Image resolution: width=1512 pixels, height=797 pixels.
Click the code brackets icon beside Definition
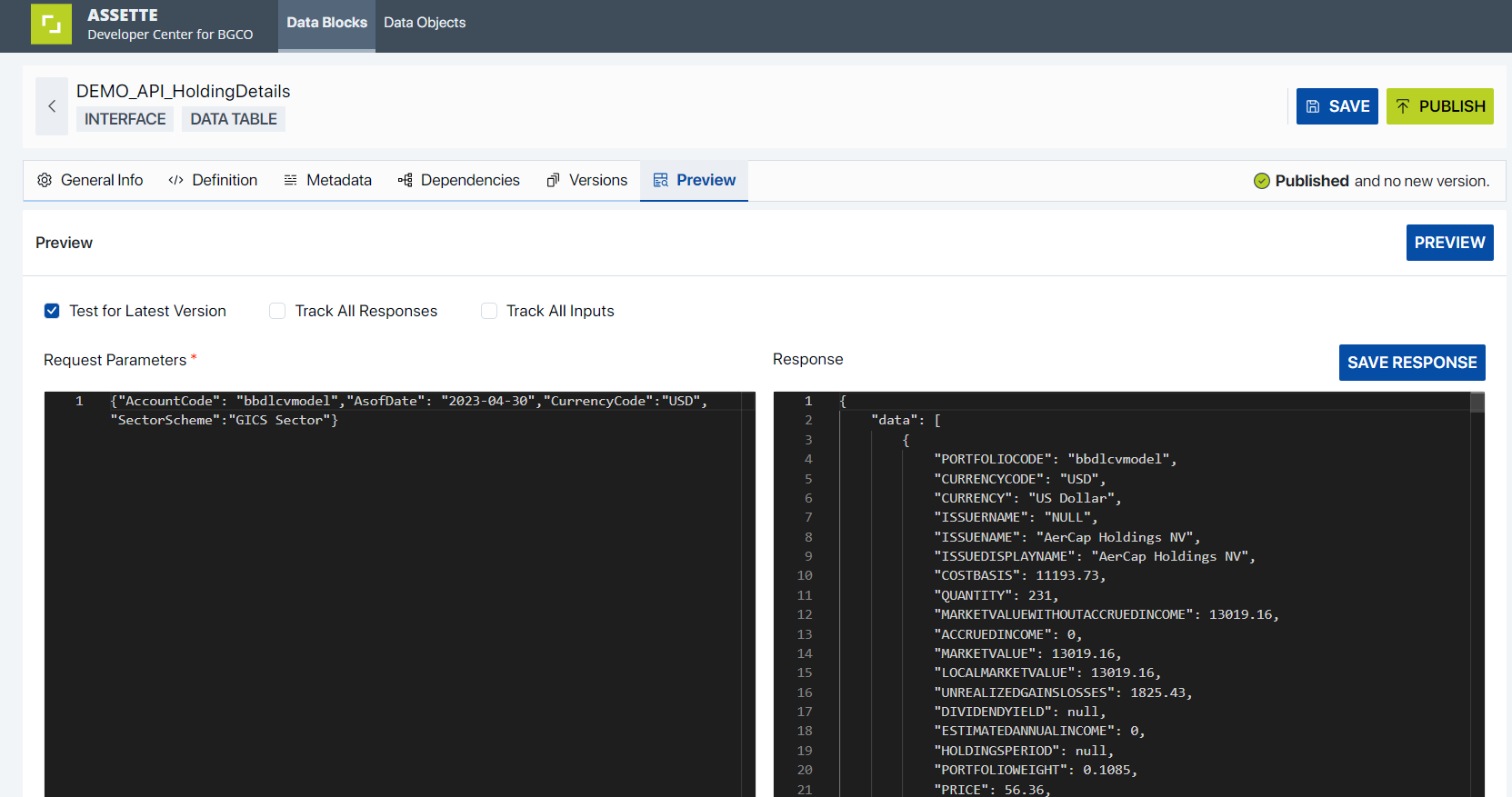click(176, 180)
